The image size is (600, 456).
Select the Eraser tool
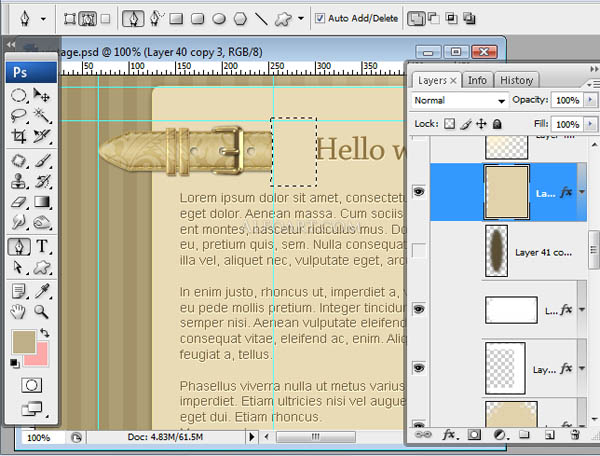click(18, 202)
